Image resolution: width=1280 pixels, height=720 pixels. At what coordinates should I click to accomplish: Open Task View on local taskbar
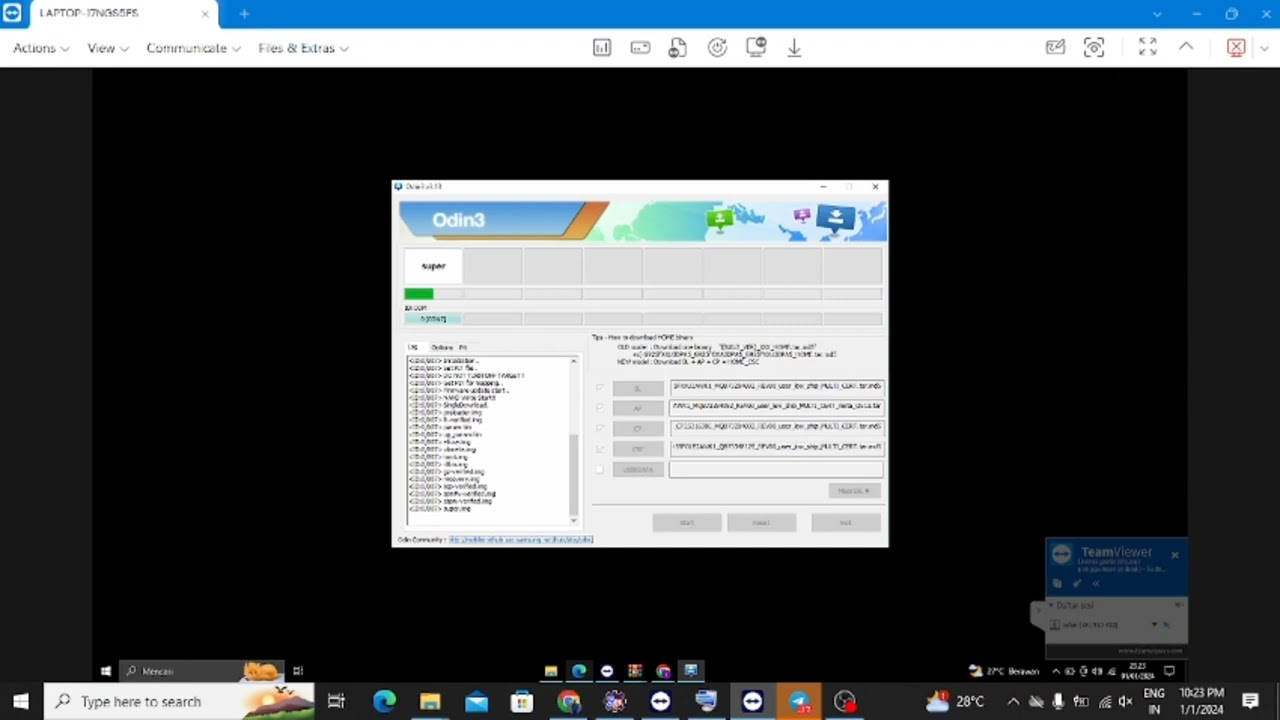(336, 701)
